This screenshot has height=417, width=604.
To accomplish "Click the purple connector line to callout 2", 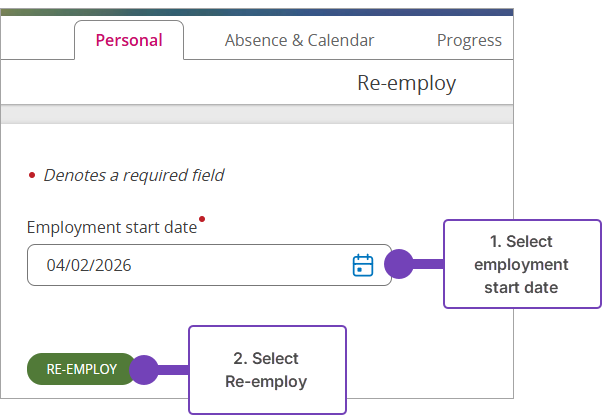I will click(174, 369).
